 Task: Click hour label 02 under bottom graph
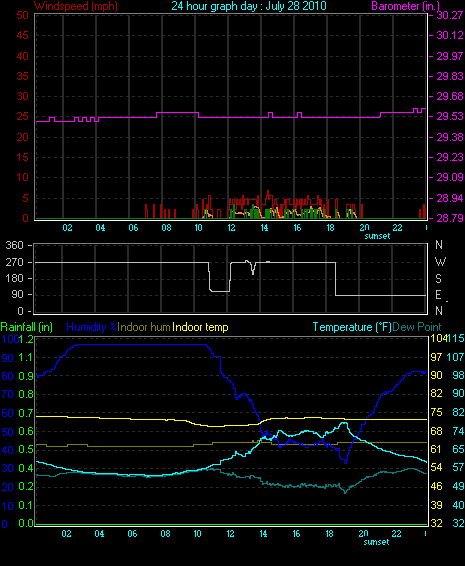pyautogui.click(x=66, y=534)
